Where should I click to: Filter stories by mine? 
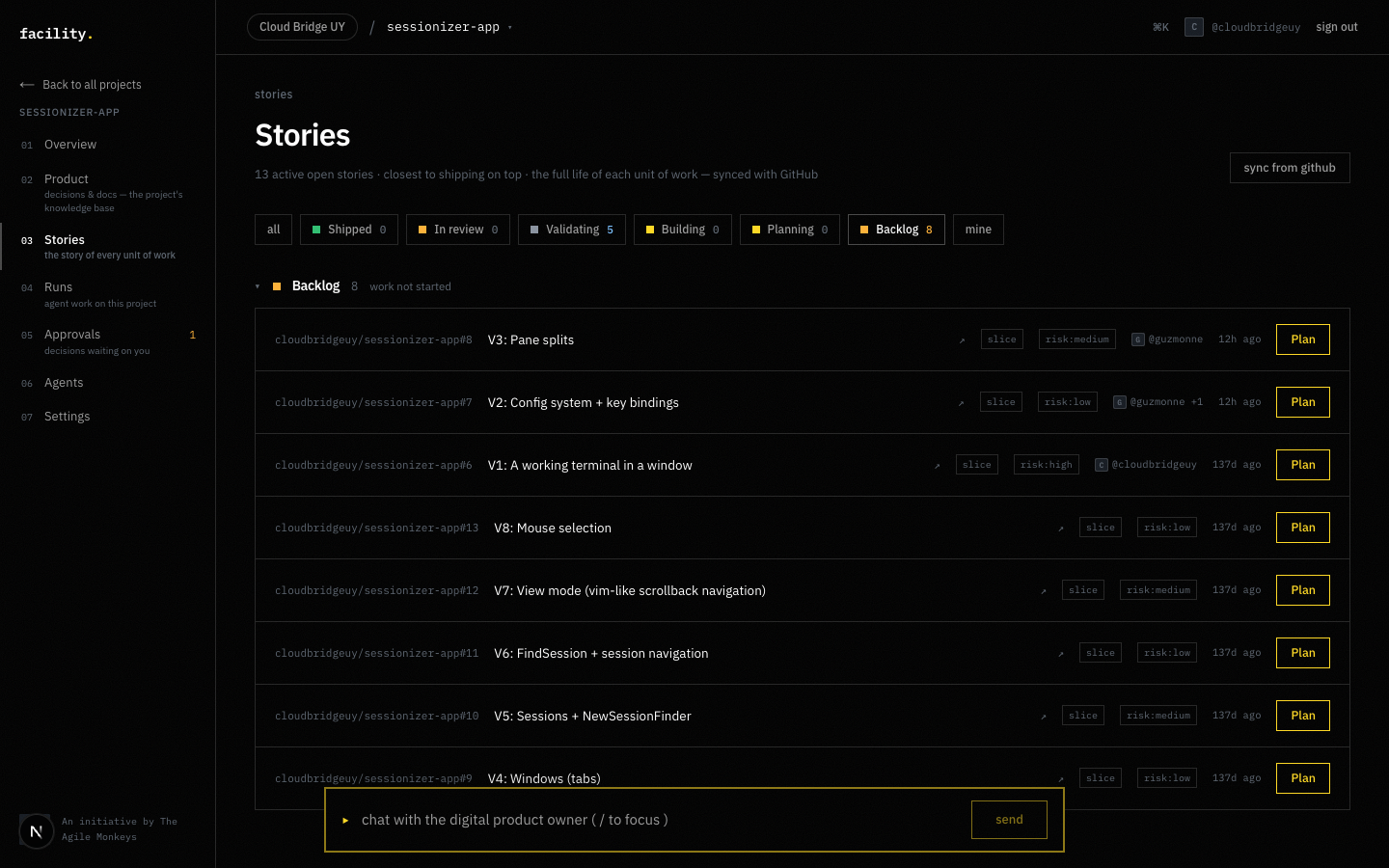(978, 230)
